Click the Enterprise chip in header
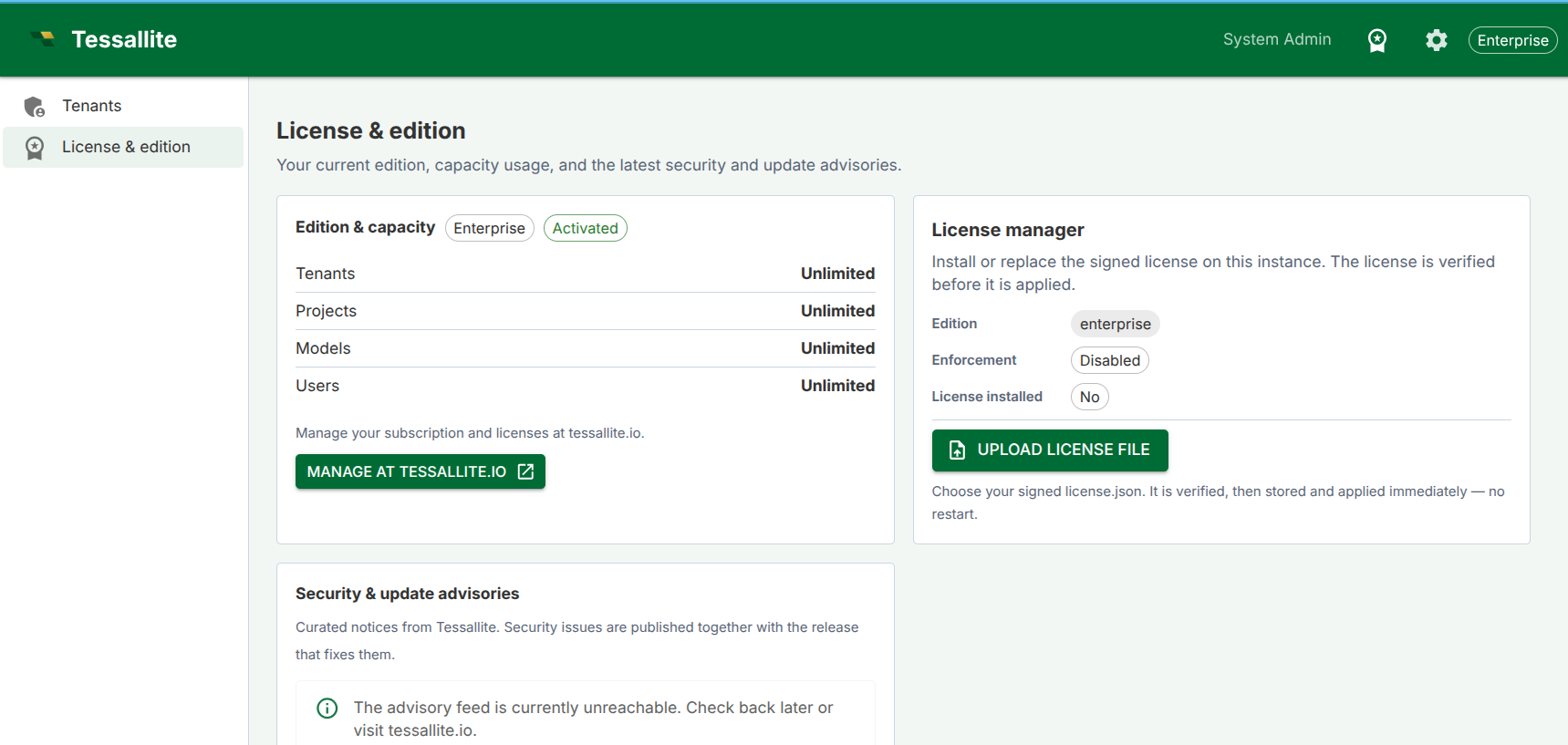The width and height of the screenshot is (1568, 745). coord(1512,40)
